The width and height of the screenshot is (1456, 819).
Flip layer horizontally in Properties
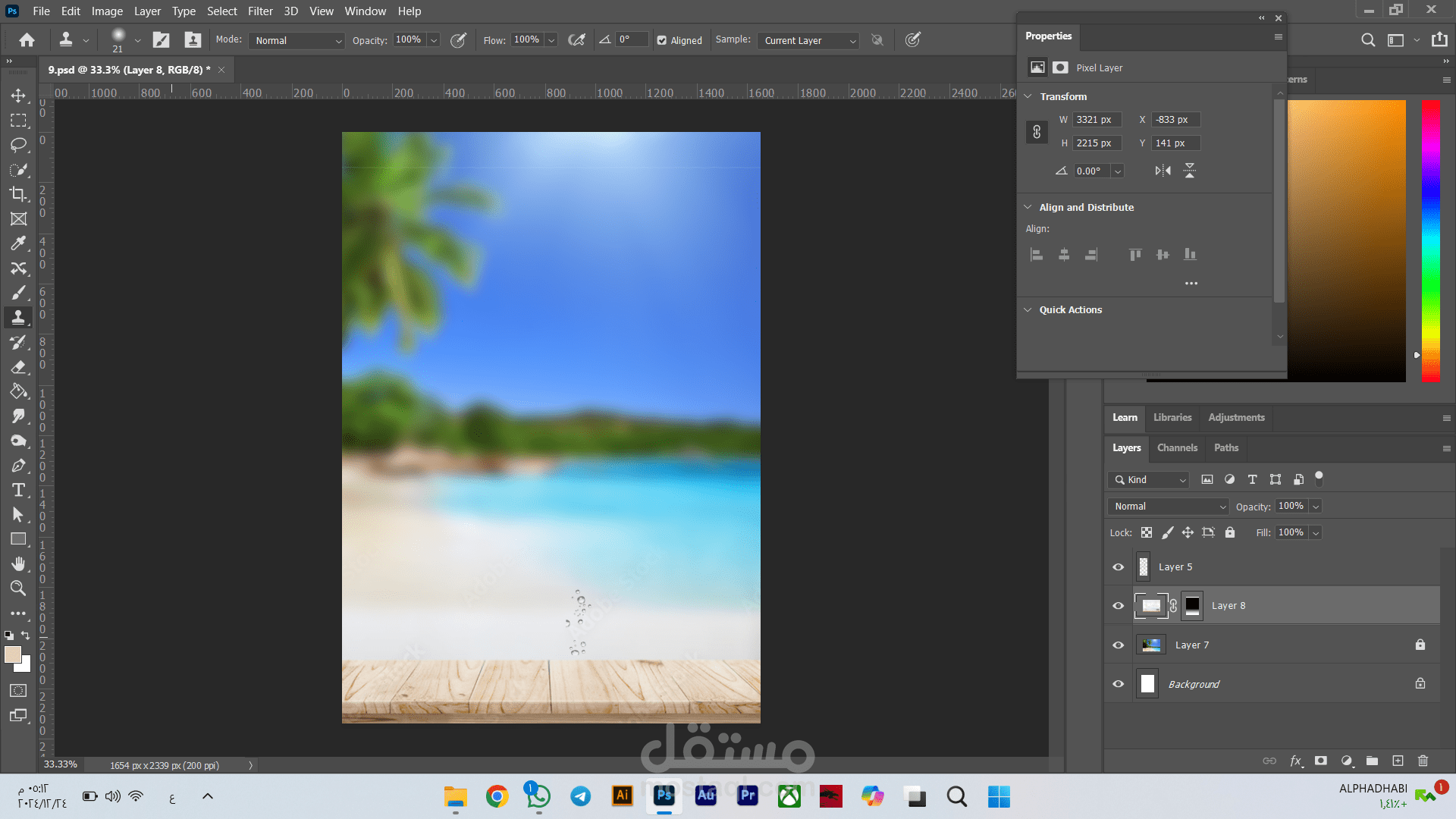[x=1163, y=171]
